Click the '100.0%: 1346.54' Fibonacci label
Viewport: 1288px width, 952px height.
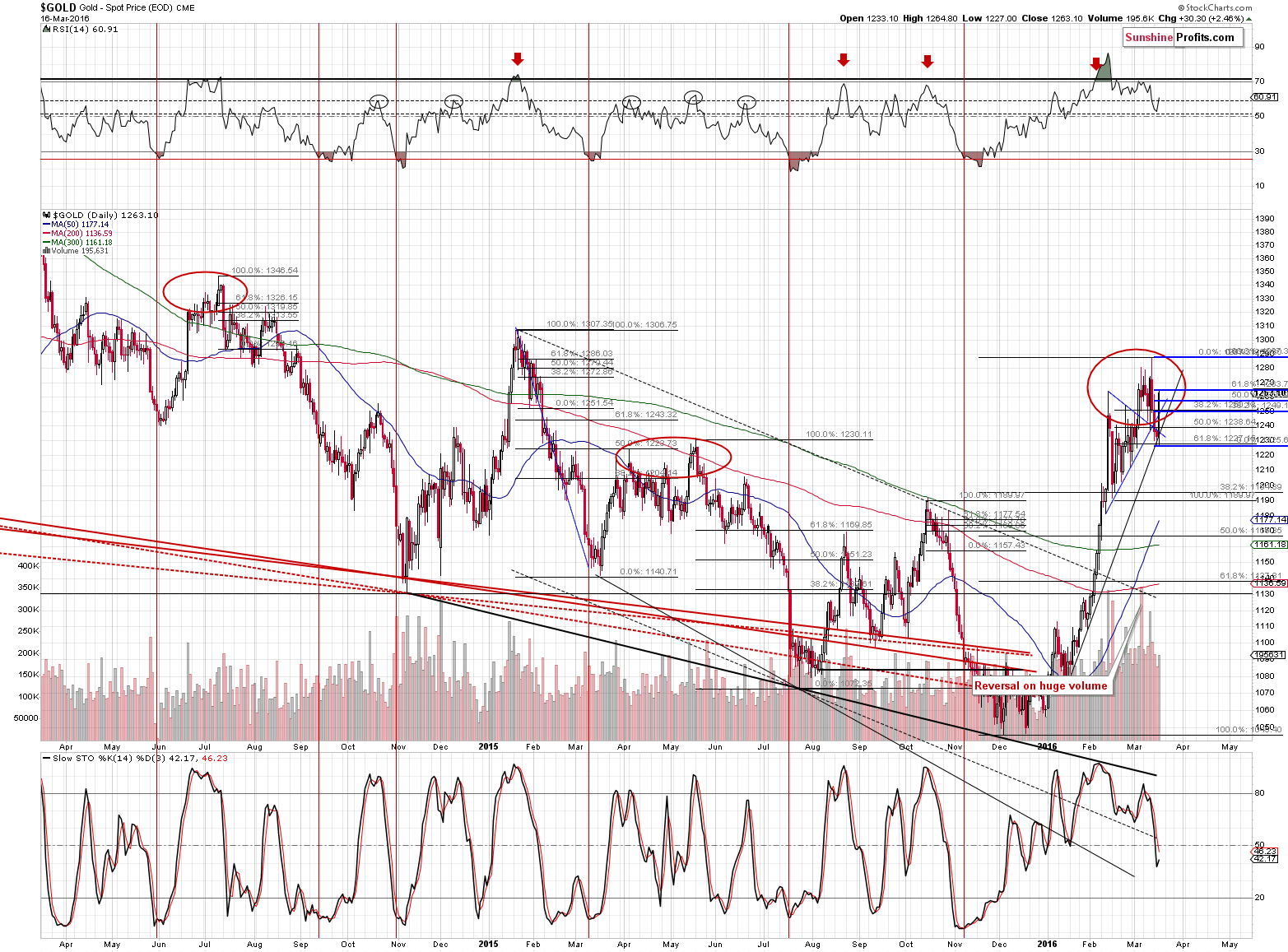[264, 270]
